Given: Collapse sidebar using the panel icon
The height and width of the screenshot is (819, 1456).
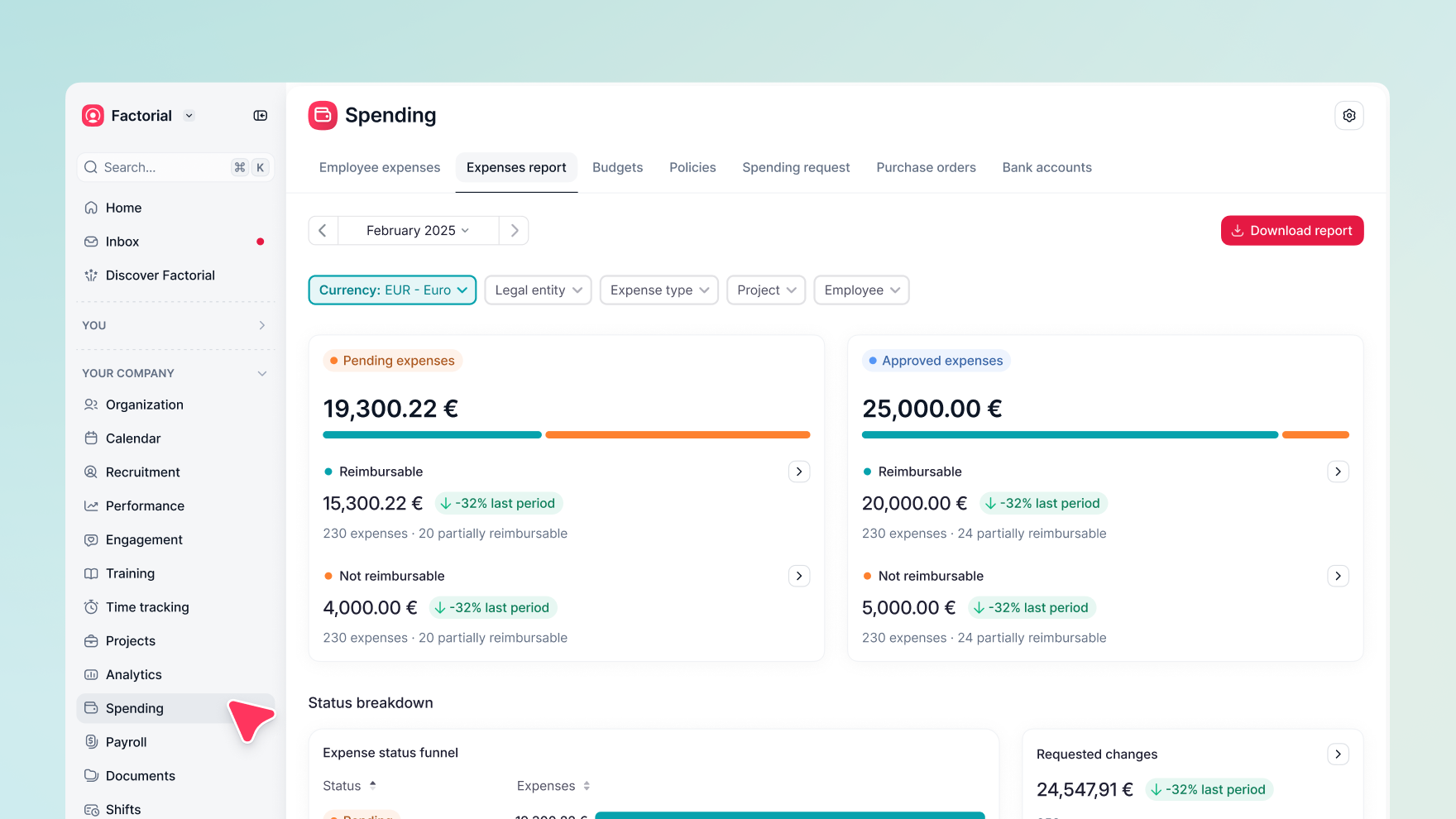Looking at the screenshot, I should point(261,116).
